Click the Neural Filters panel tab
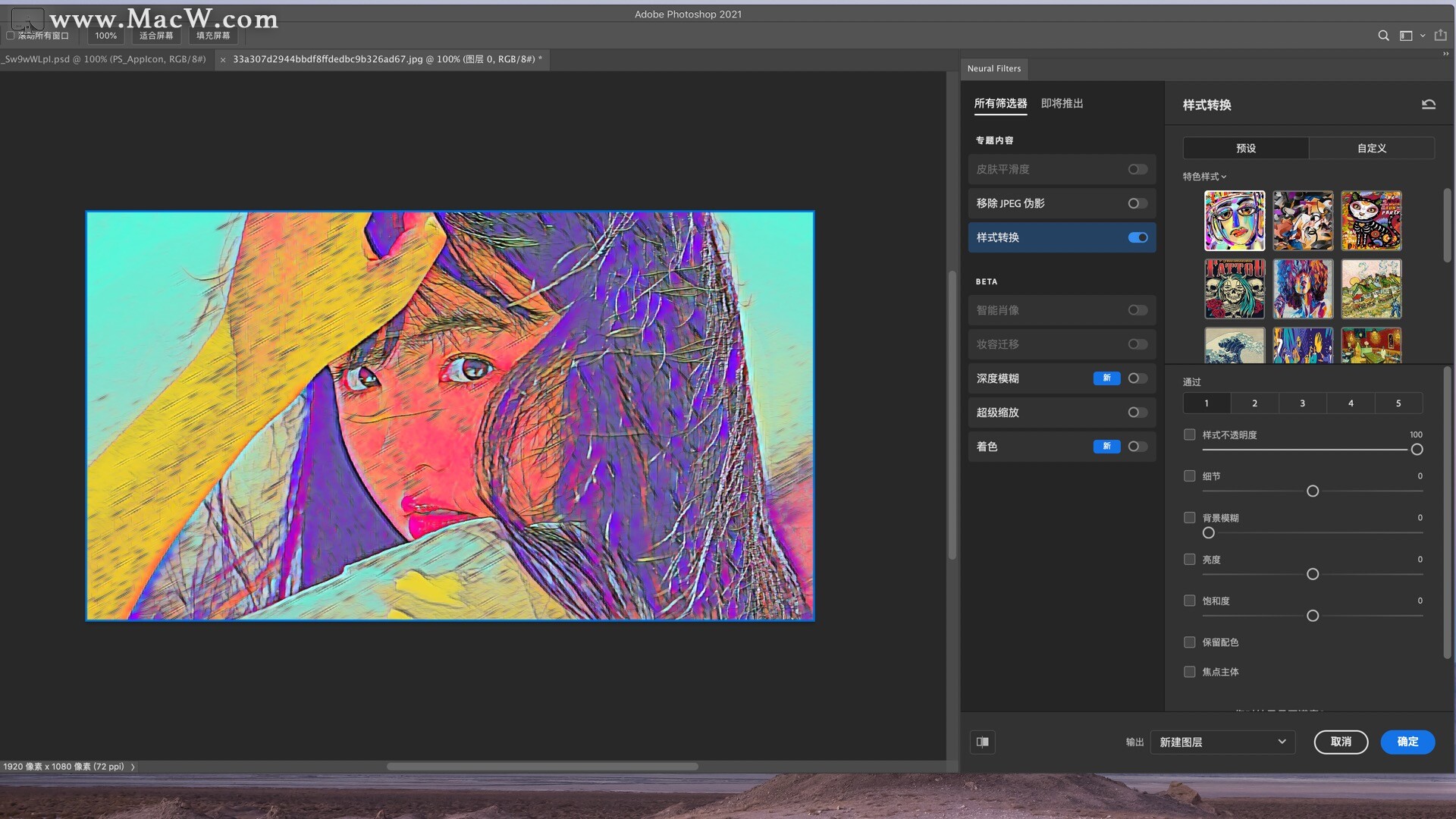 993,68
